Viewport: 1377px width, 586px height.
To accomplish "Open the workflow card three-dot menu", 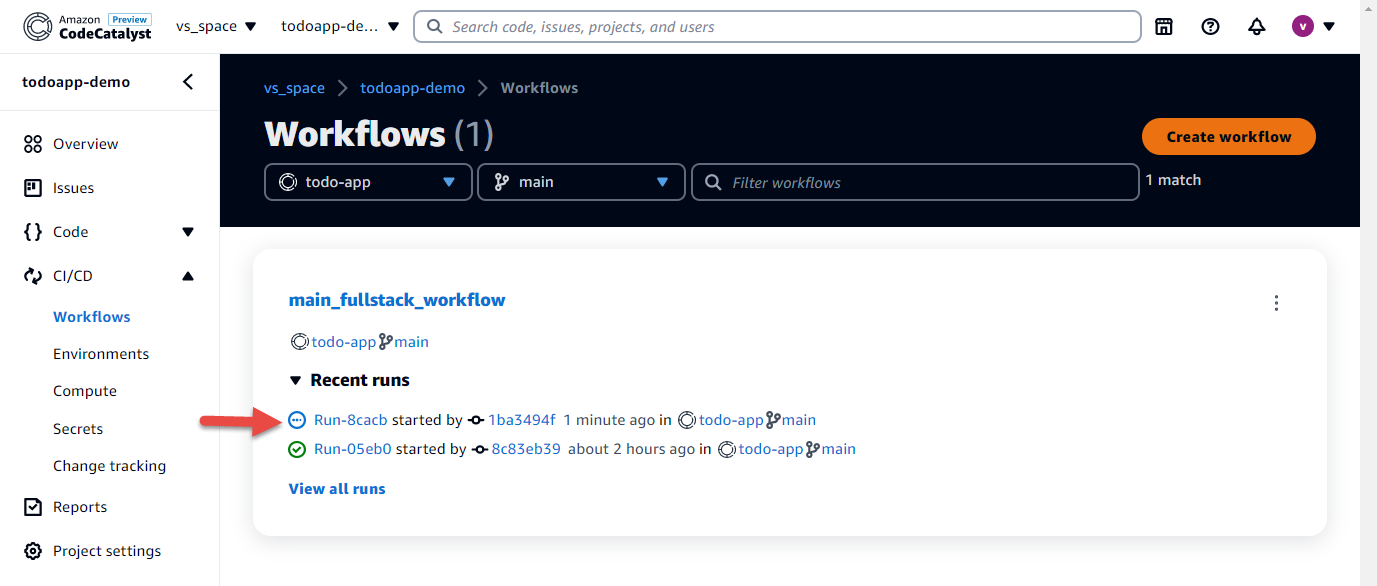I will [1276, 303].
